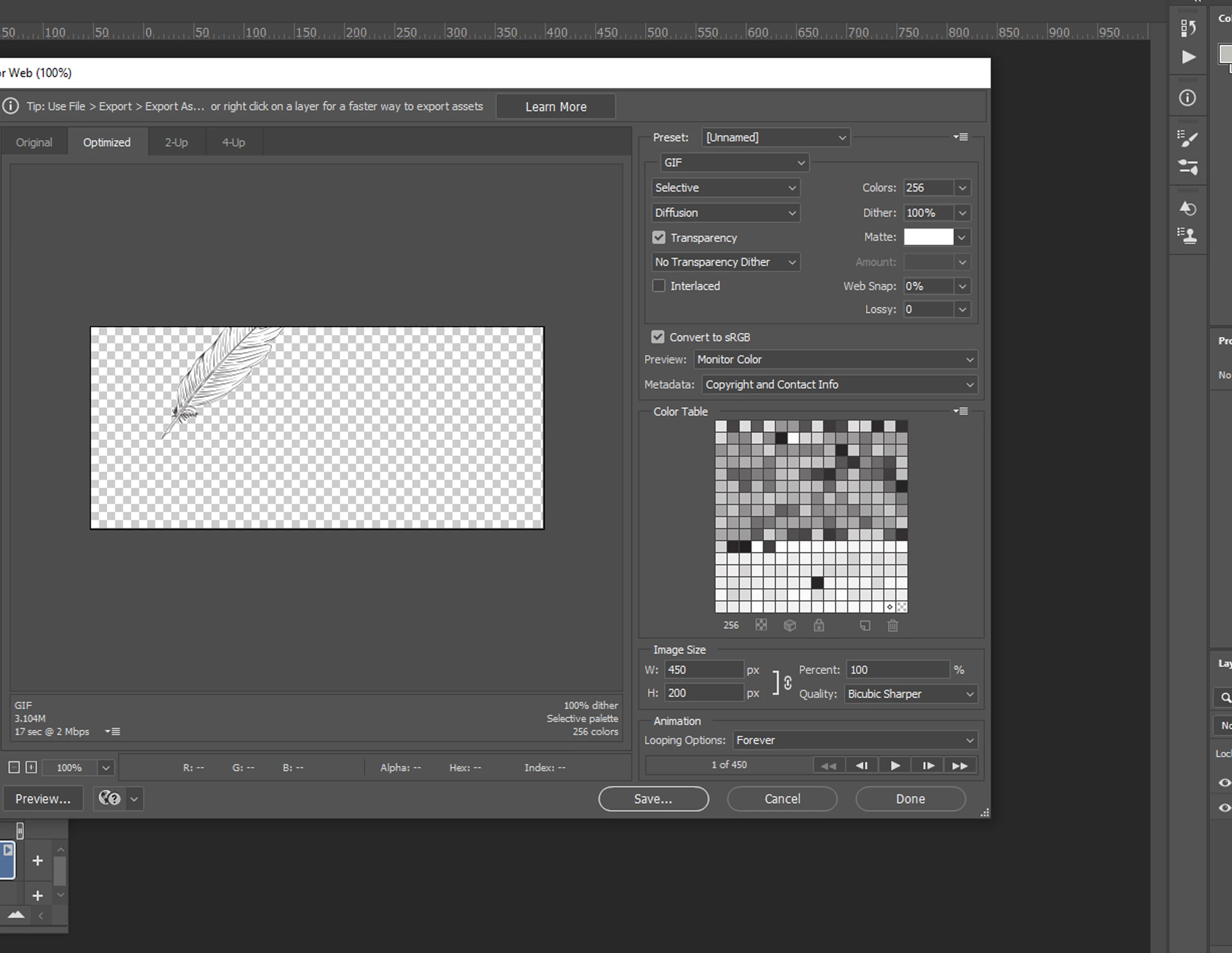This screenshot has height=953, width=1232.
Task: Click the web-safe shift cube icon
Action: (x=790, y=625)
